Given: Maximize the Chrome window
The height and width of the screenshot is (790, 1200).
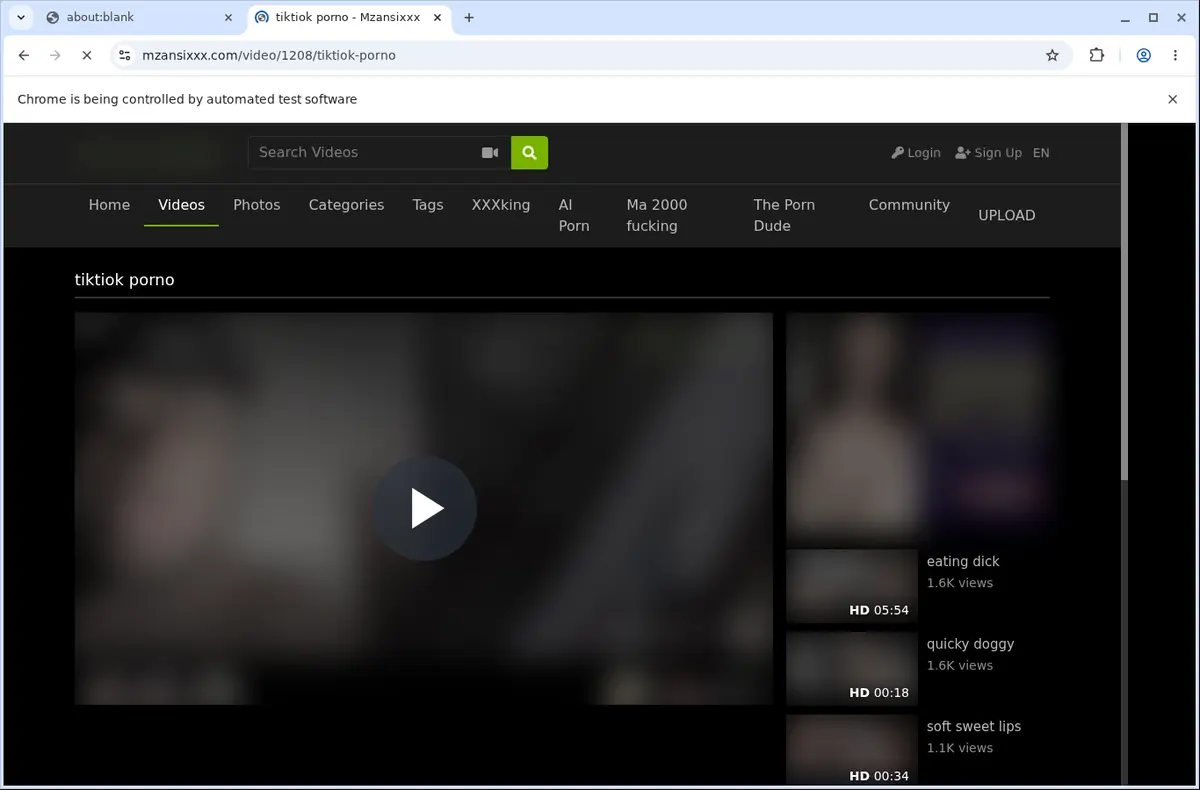Looking at the screenshot, I should click(1152, 17).
